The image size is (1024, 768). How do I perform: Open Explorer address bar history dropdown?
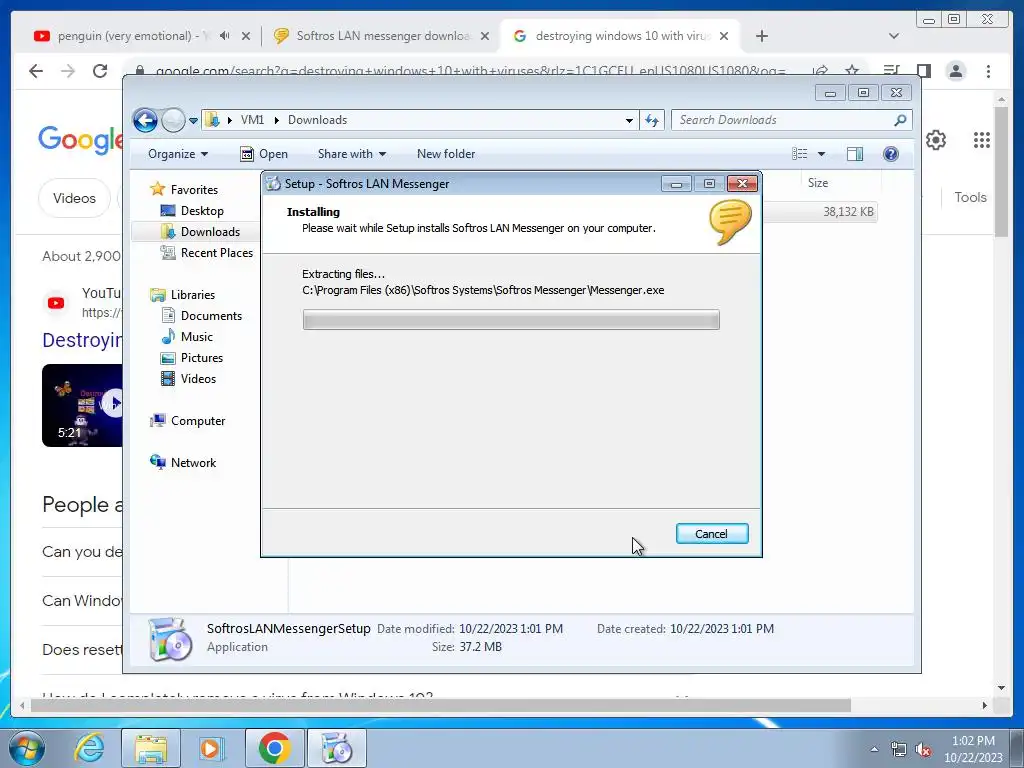pyautogui.click(x=629, y=120)
